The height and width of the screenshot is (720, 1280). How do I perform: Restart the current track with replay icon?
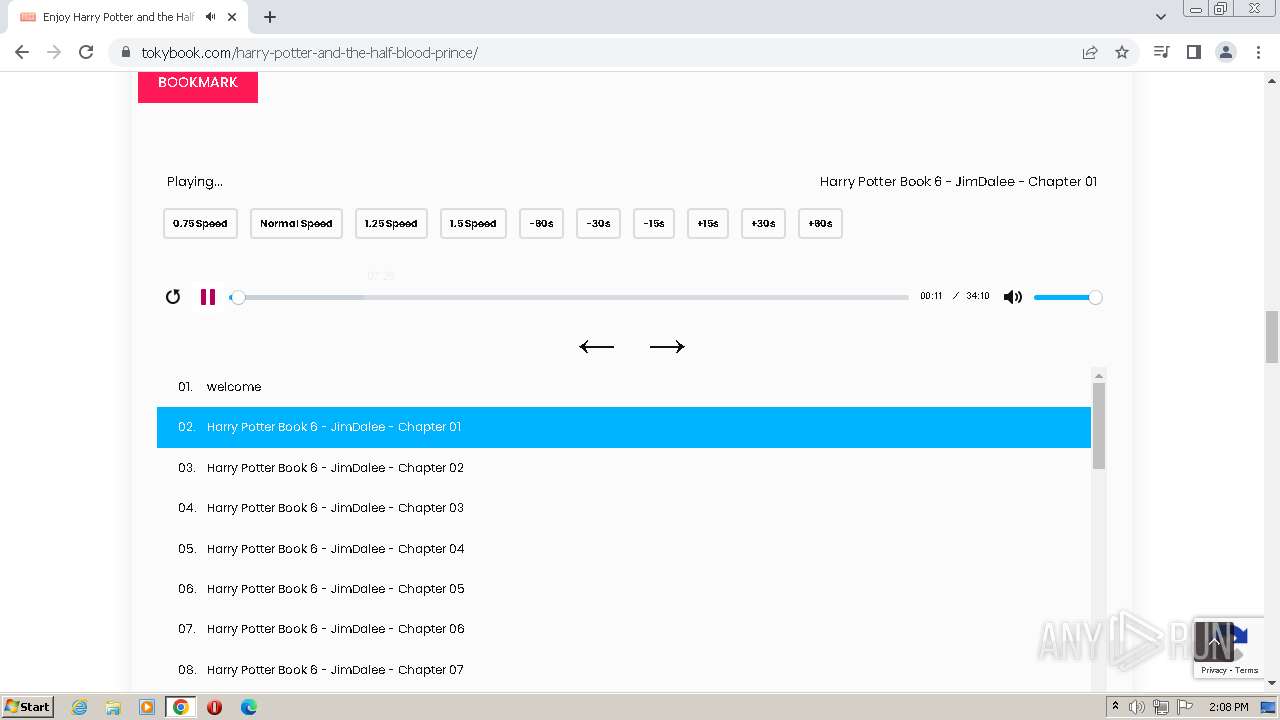173,297
